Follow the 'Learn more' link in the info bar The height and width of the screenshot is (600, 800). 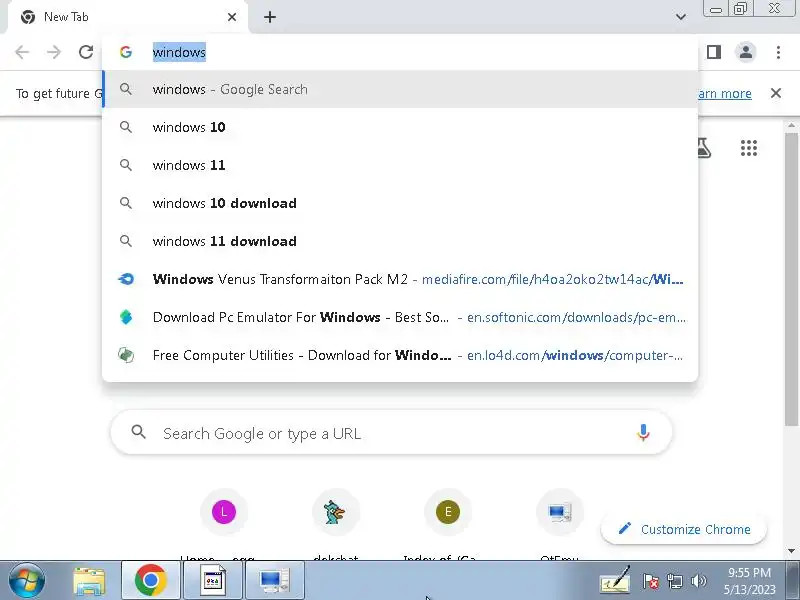(724, 93)
